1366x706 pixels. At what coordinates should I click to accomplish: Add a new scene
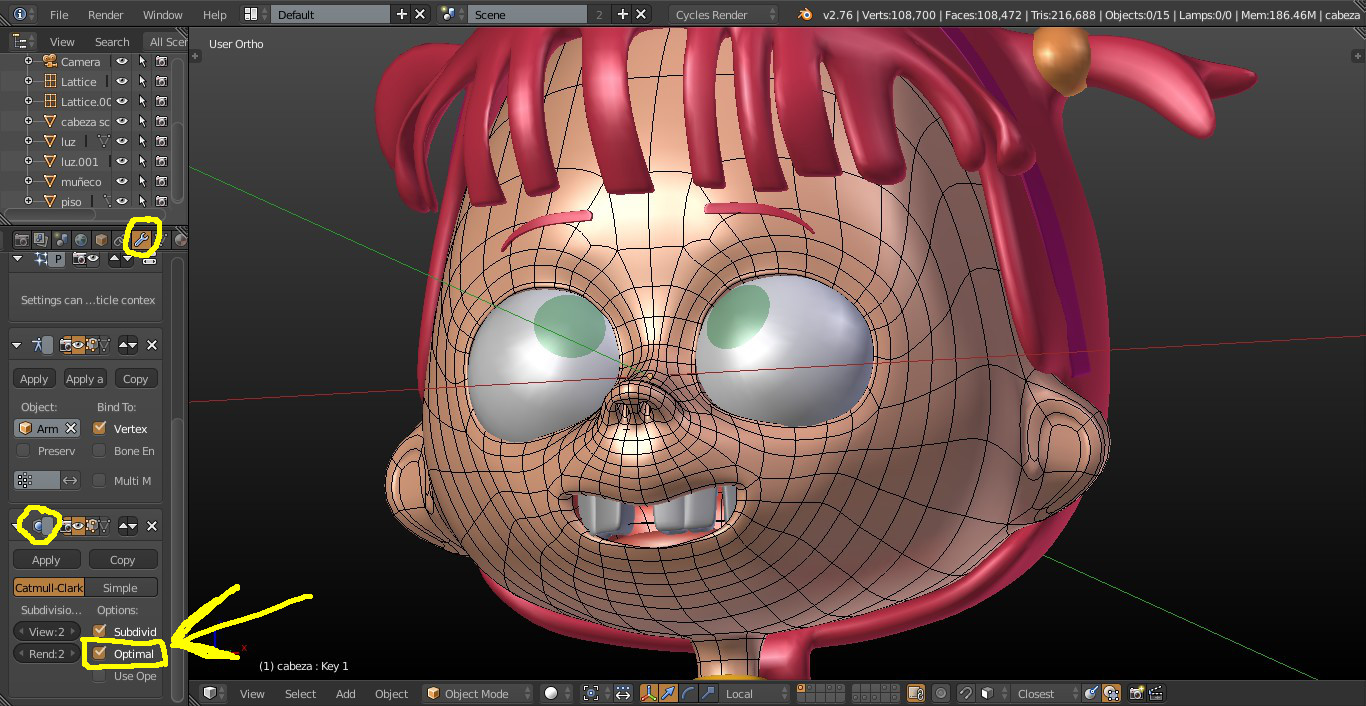pos(623,14)
